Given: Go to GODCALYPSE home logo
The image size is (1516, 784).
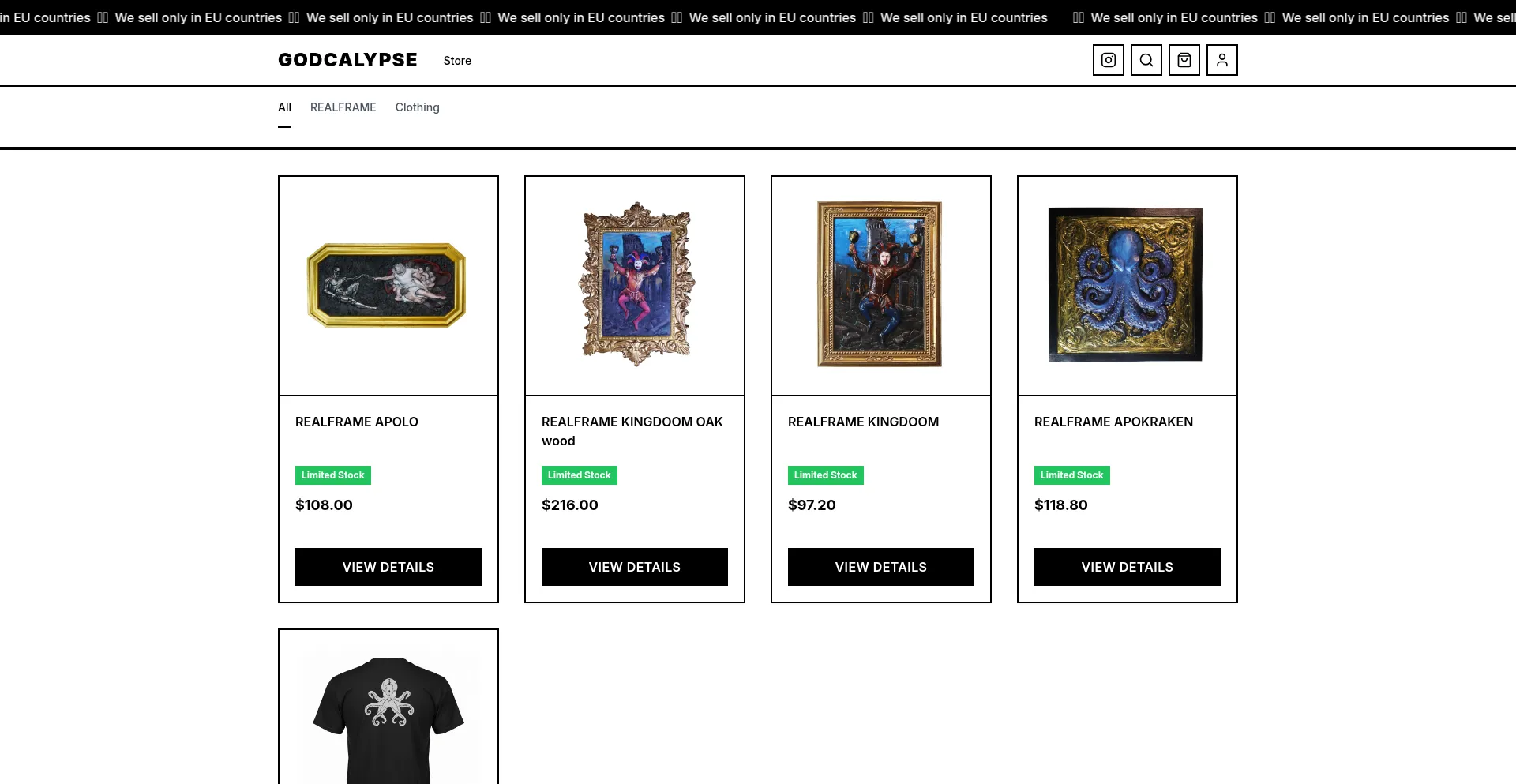Looking at the screenshot, I should [347, 60].
